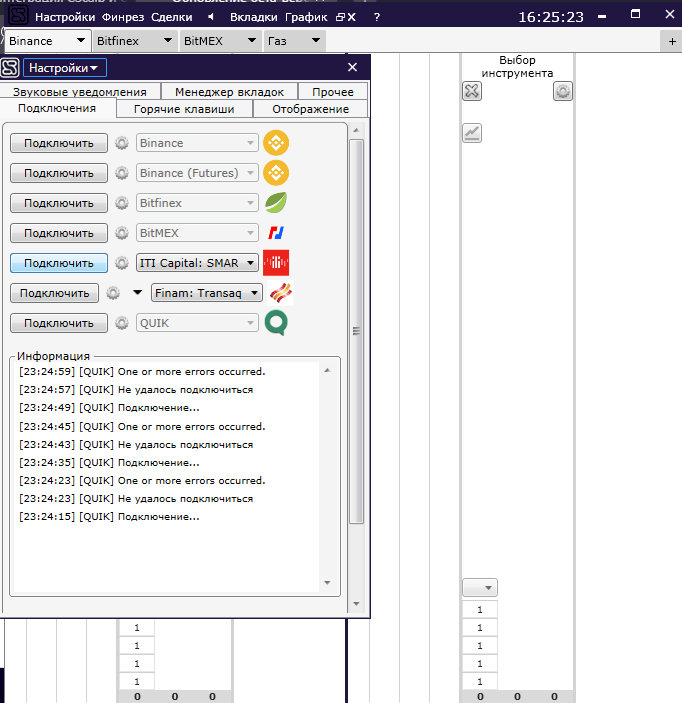
Task: Open the Финрез menu
Action: coord(123,17)
